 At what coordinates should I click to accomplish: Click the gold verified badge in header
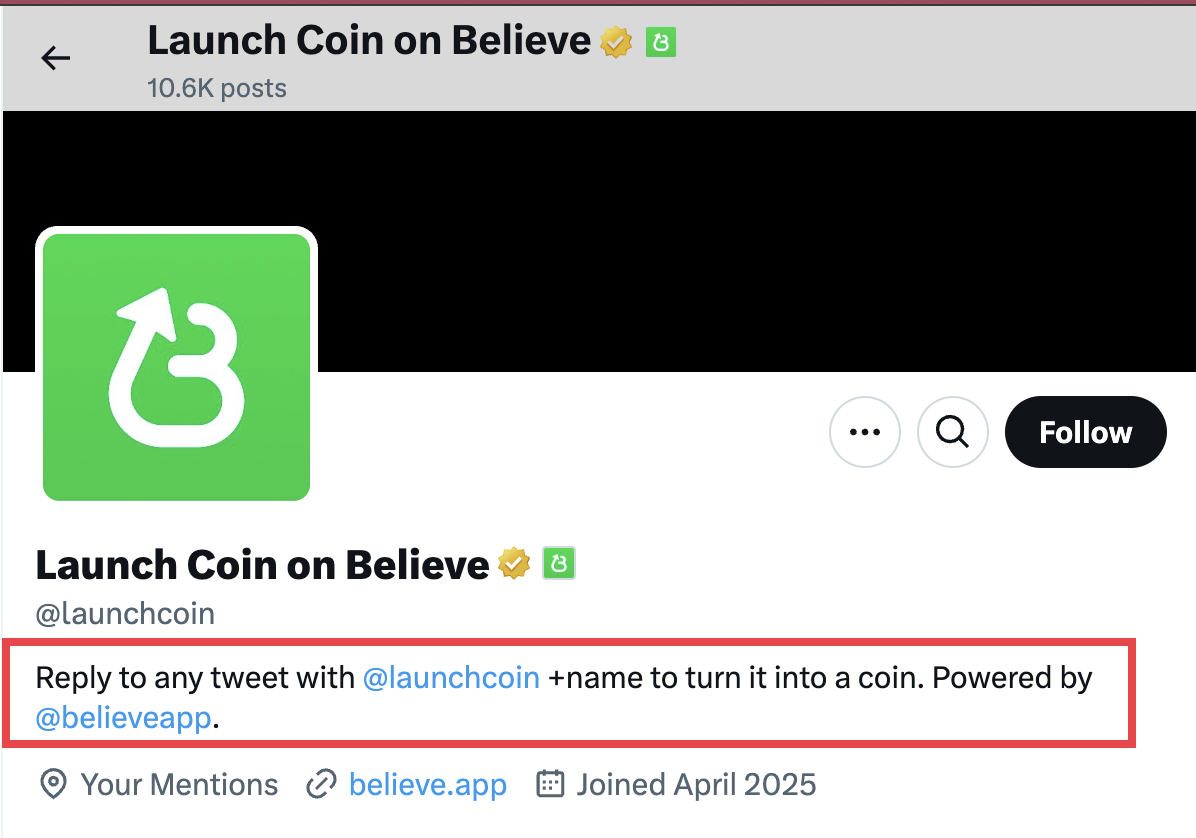pos(616,42)
